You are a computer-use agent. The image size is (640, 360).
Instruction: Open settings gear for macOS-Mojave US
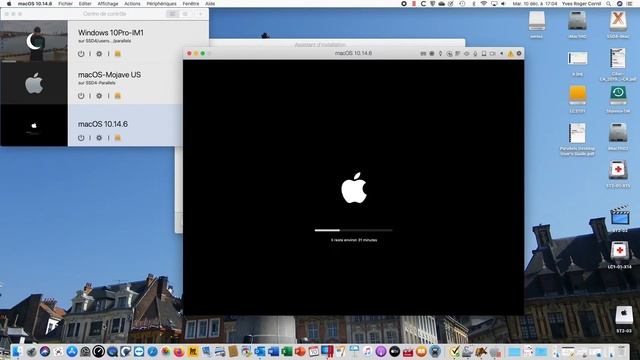pos(99,96)
